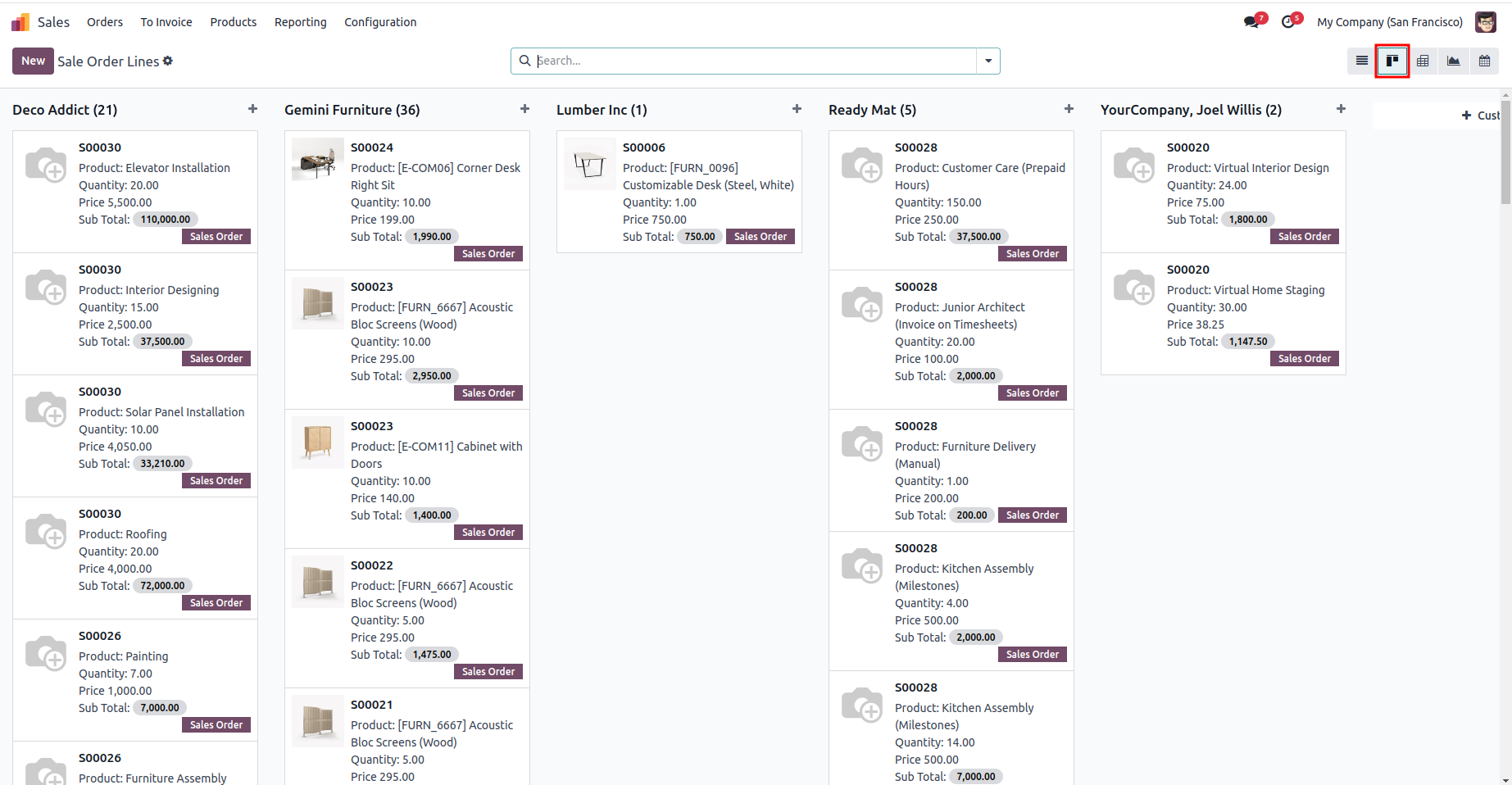Click the Sale Order Lines gear icon
1512x785 pixels.
[x=168, y=61]
